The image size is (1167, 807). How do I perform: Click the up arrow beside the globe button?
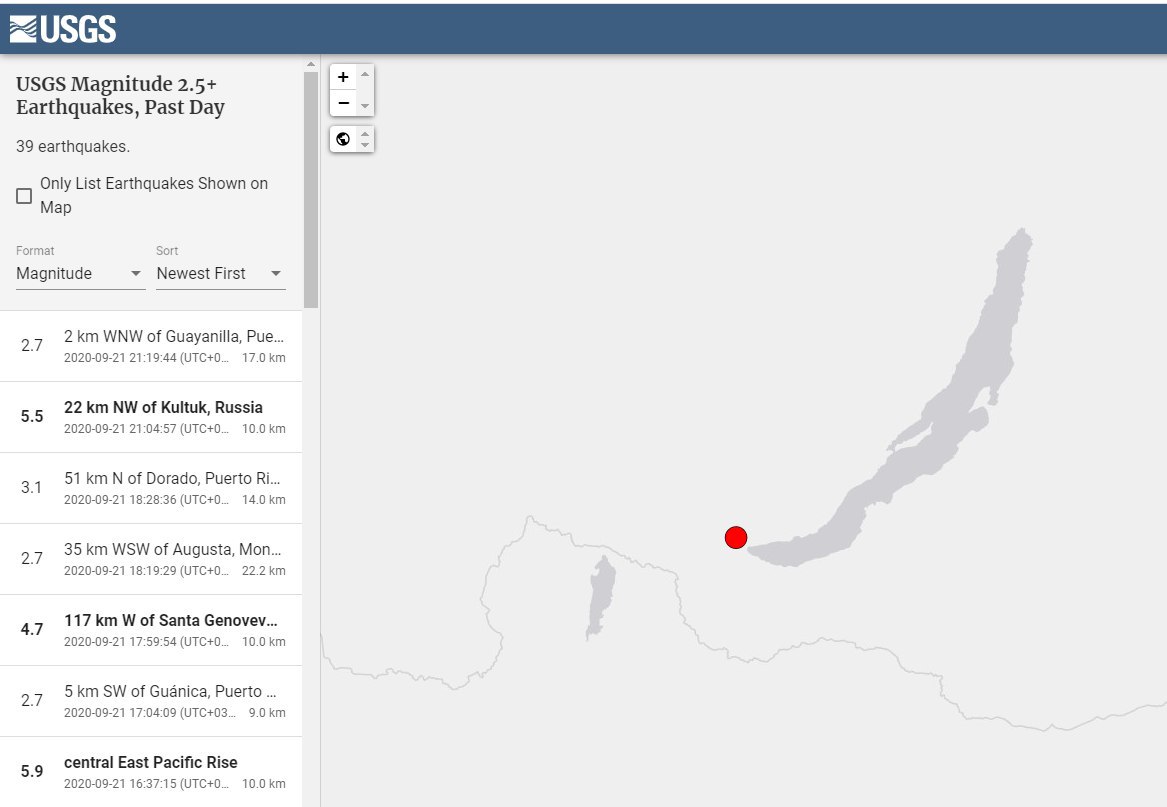pyautogui.click(x=365, y=133)
